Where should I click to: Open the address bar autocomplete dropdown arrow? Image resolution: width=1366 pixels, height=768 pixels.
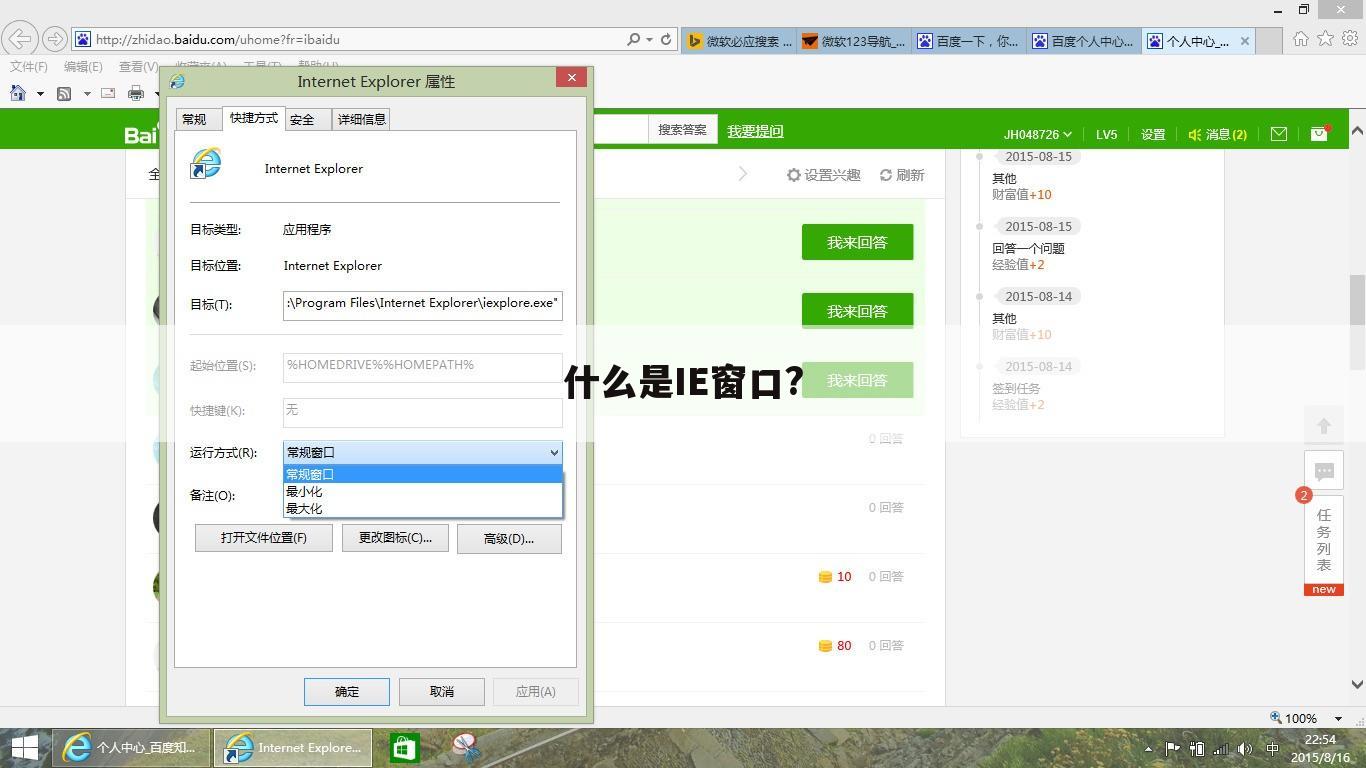click(650, 40)
